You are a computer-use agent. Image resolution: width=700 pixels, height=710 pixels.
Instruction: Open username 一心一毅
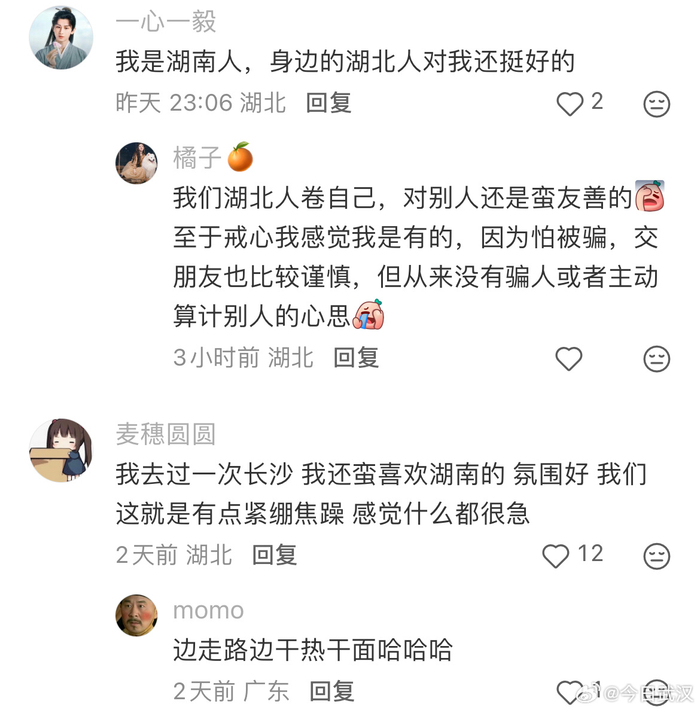(165, 22)
